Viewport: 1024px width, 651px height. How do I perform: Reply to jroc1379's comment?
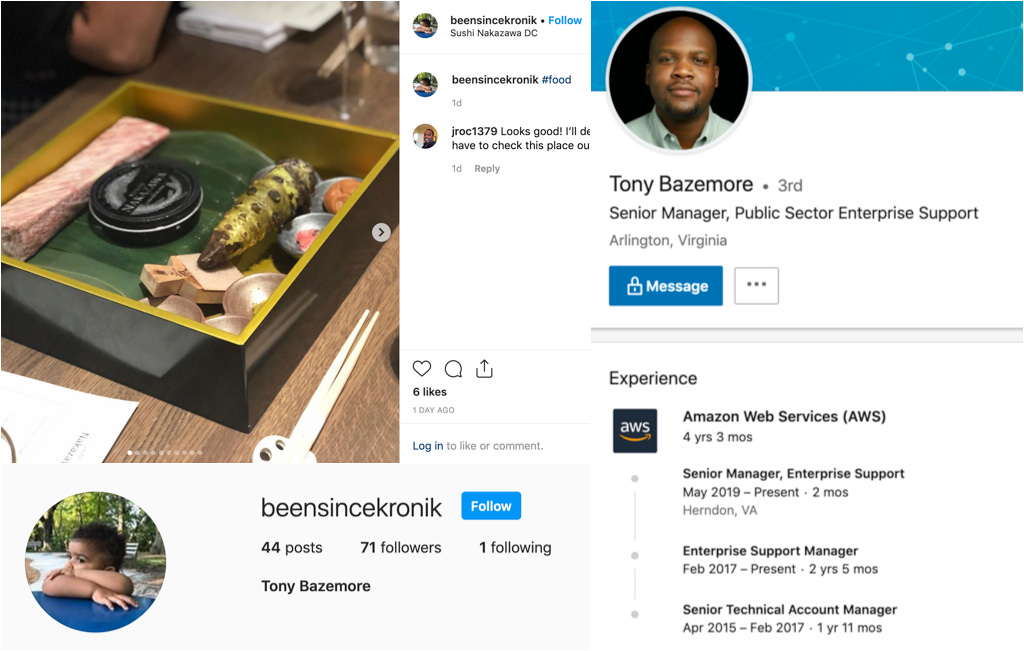[x=487, y=168]
